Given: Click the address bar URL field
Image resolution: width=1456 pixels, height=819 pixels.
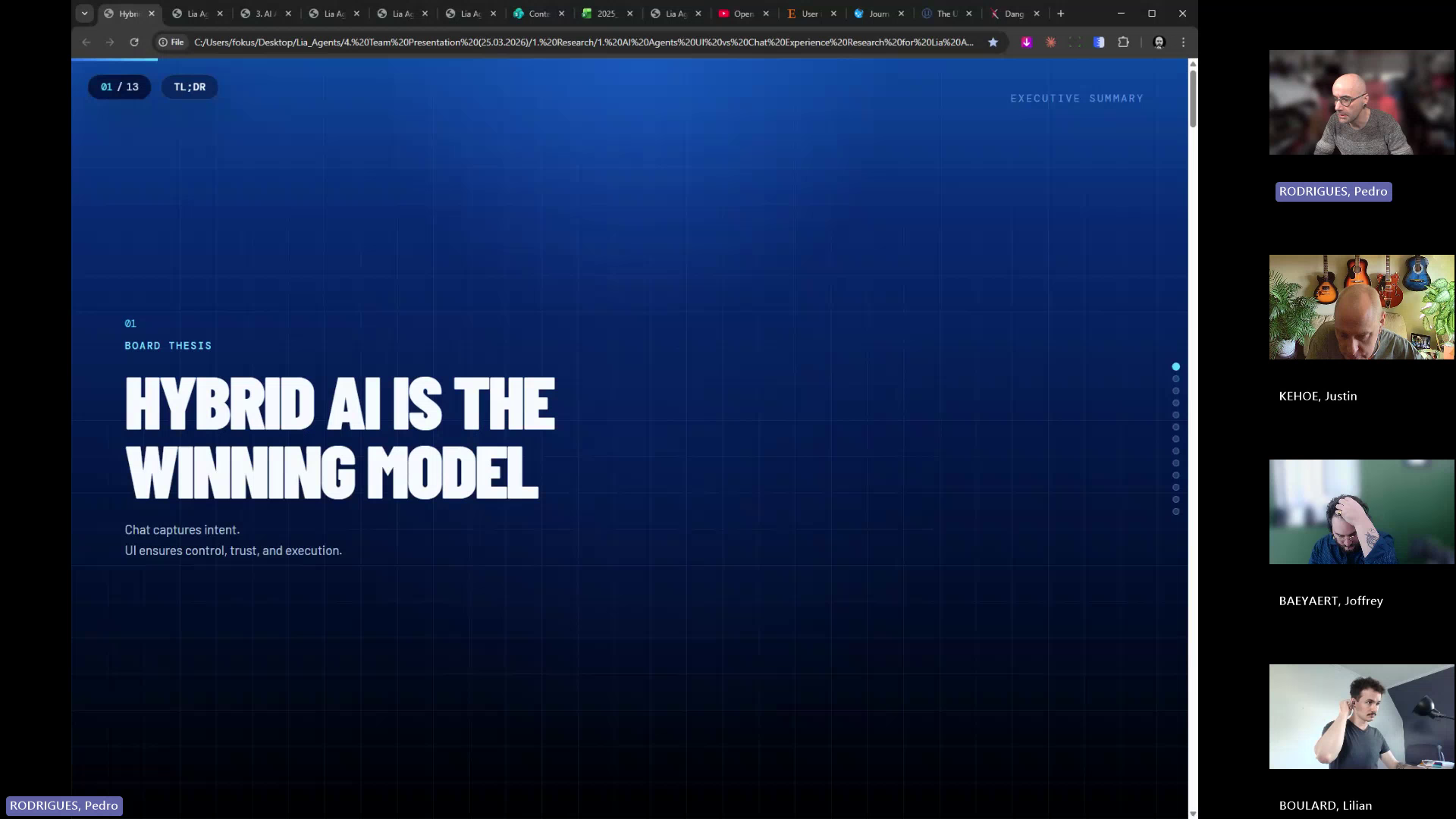Looking at the screenshot, I should 584,42.
